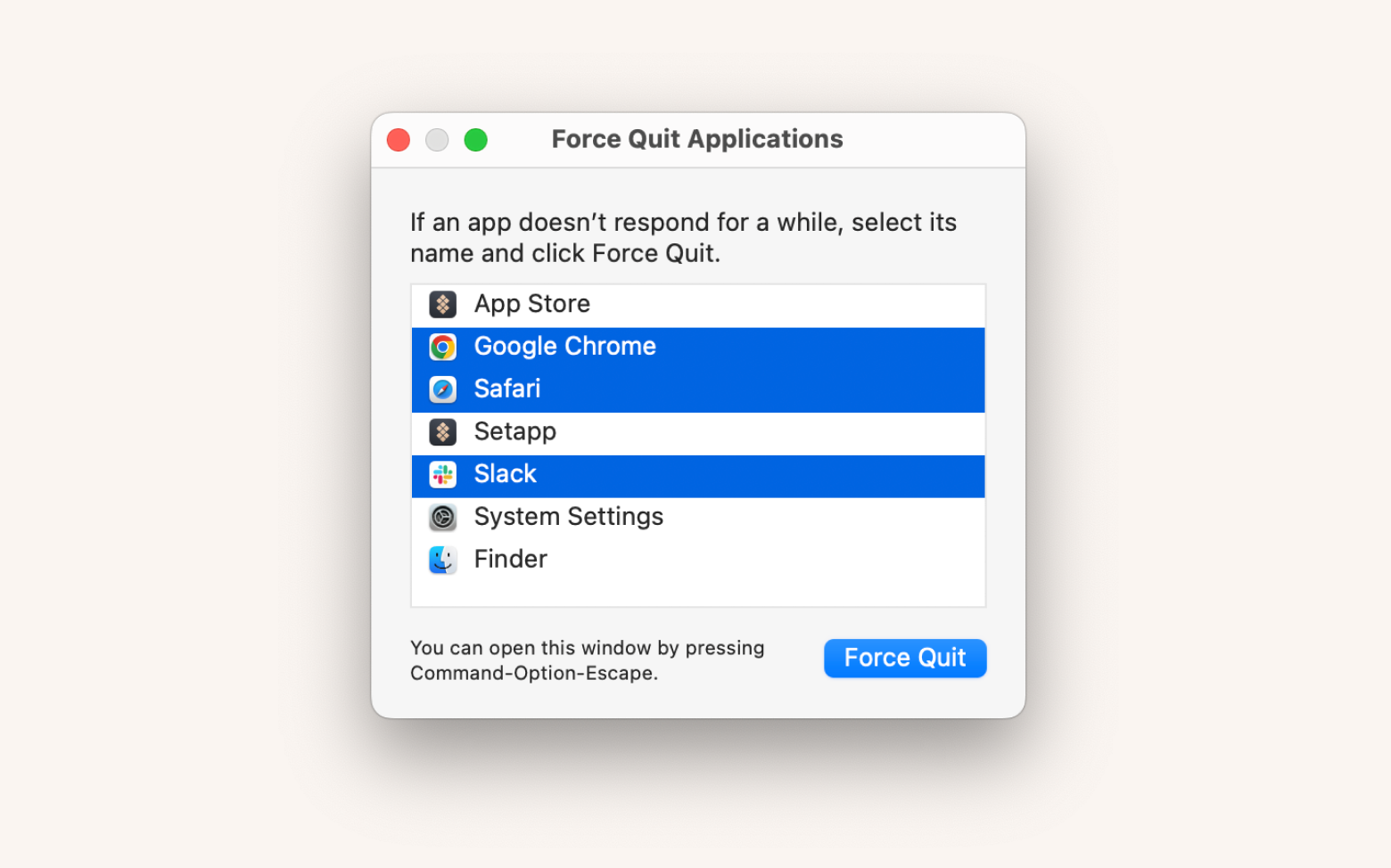Click the Setapp icon in list
The image size is (1391, 868).
[x=442, y=432]
